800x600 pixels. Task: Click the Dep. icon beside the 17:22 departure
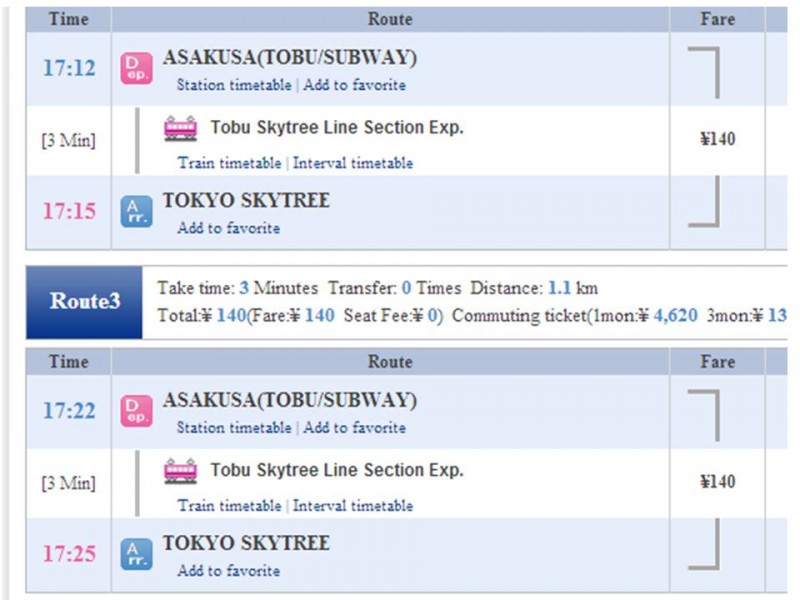136,410
